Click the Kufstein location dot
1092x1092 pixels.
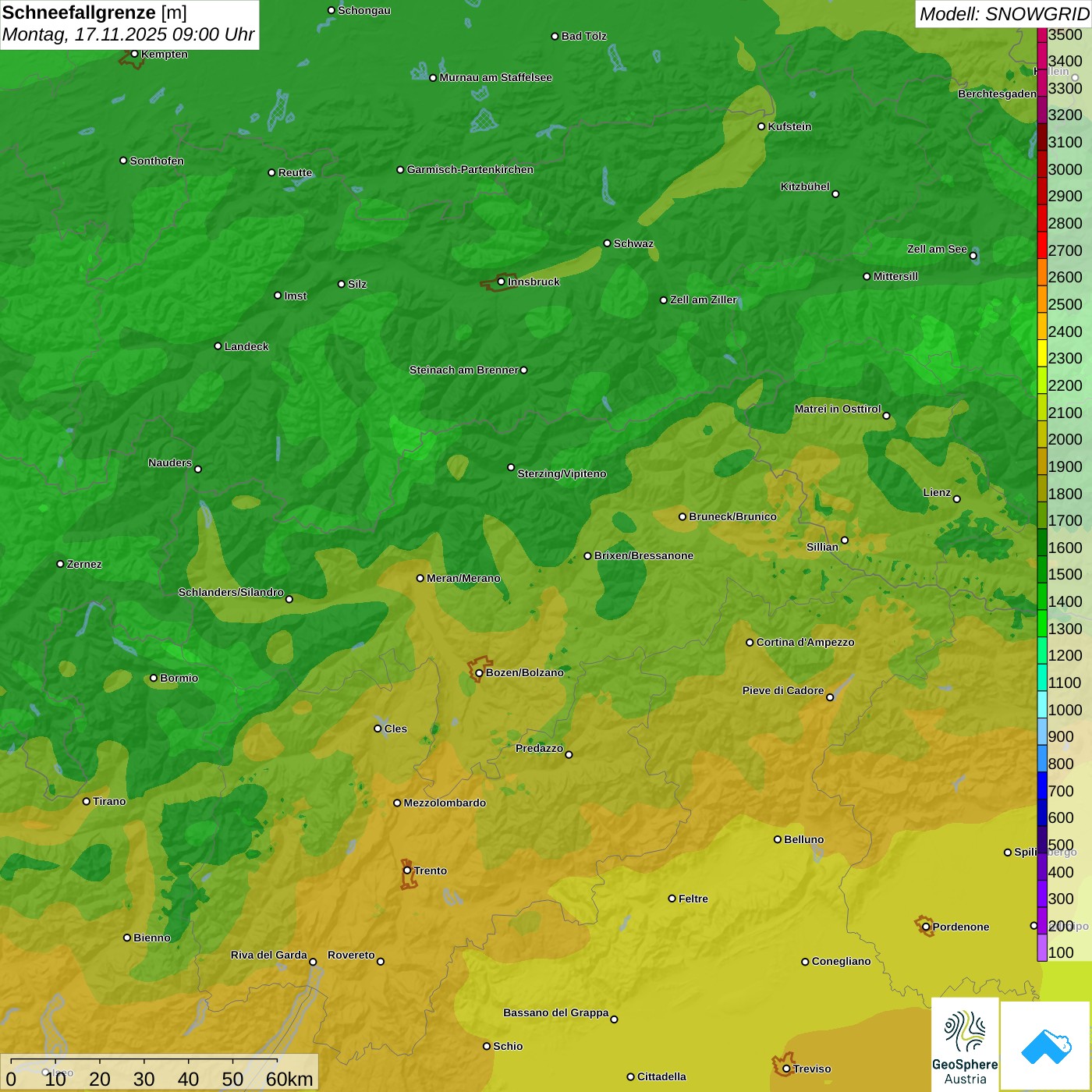(761, 126)
